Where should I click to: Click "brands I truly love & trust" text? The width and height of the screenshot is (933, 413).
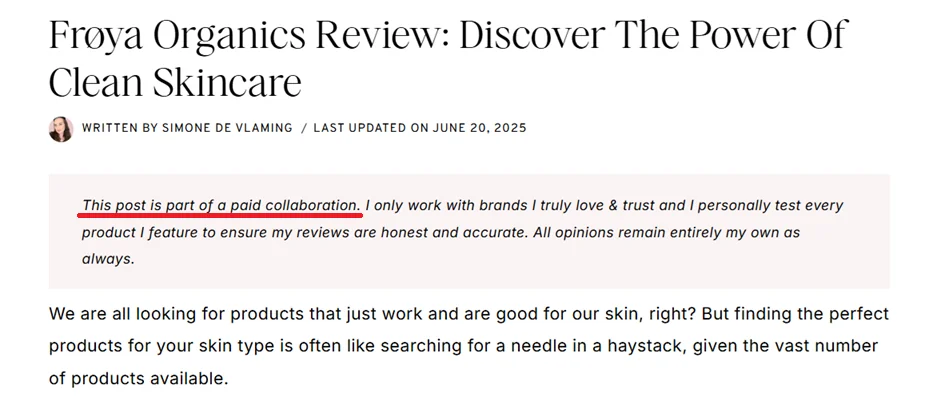click(541, 205)
